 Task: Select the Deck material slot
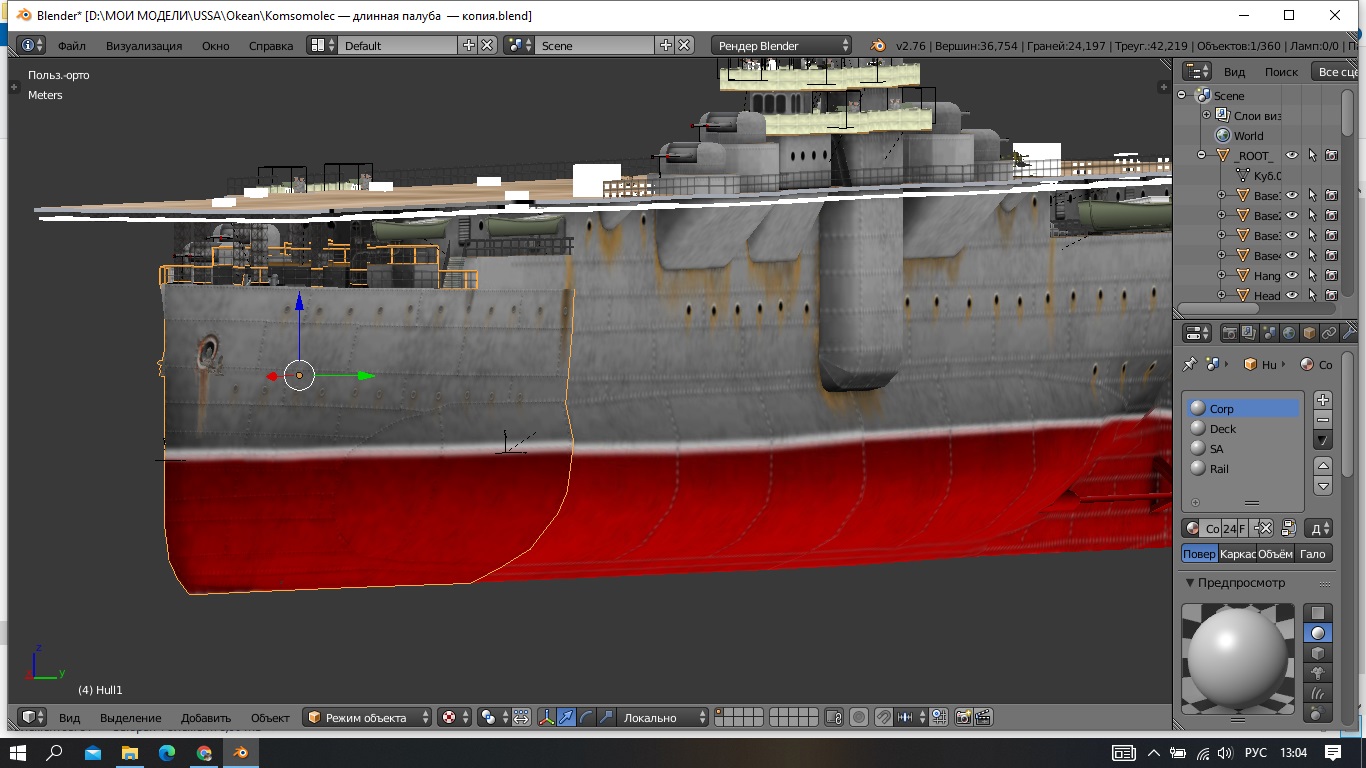click(1222, 429)
